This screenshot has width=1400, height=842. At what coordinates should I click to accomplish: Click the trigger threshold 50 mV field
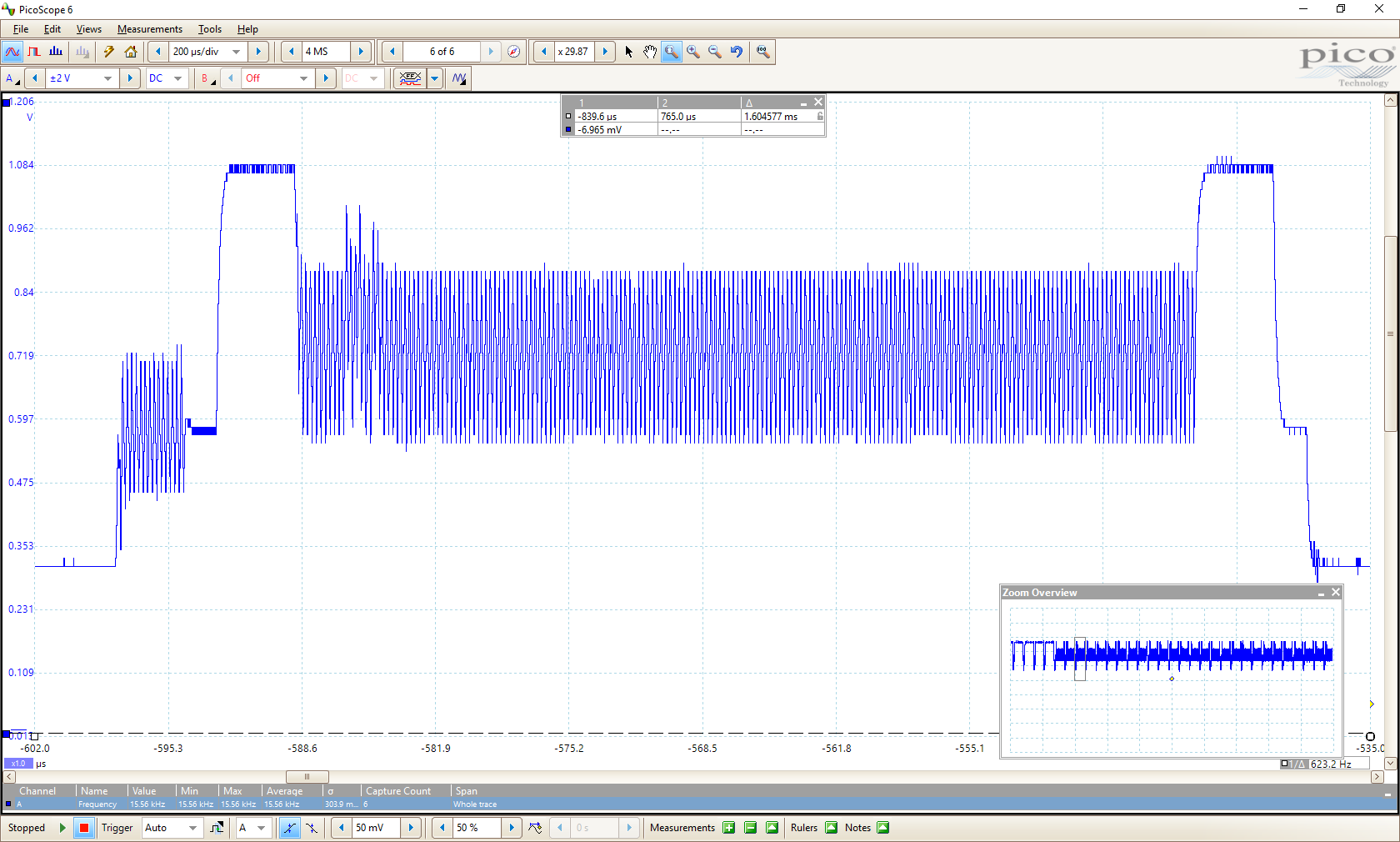coord(376,828)
